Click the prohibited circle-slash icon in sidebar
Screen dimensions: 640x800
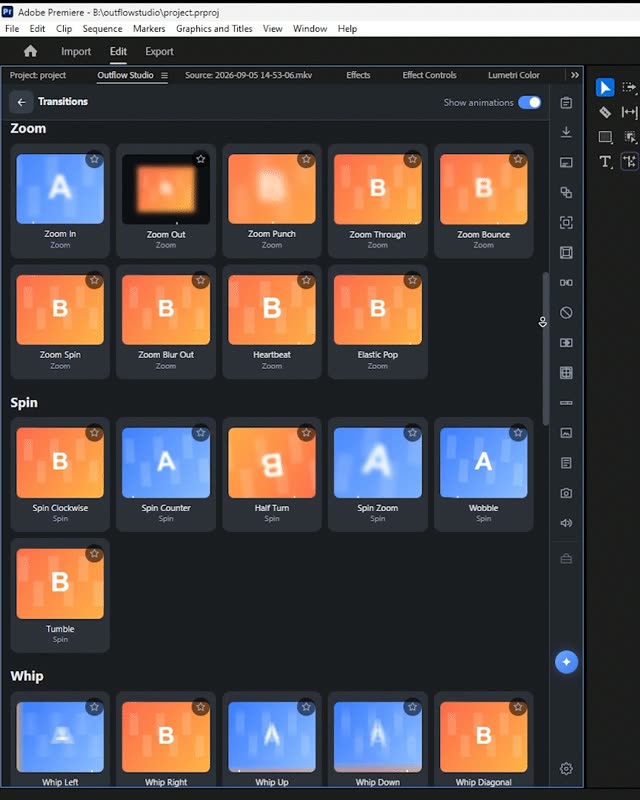pos(566,313)
